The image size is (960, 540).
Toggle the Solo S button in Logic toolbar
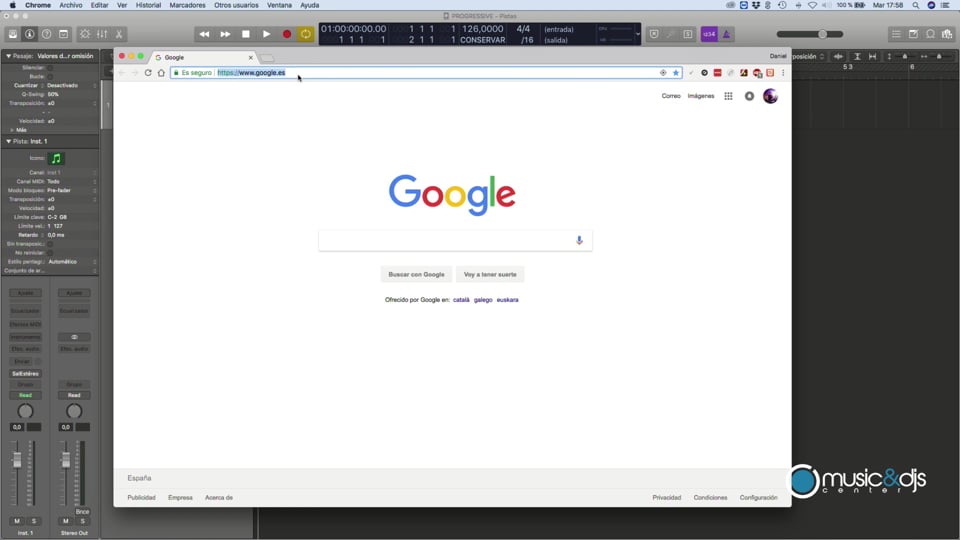tap(688, 34)
